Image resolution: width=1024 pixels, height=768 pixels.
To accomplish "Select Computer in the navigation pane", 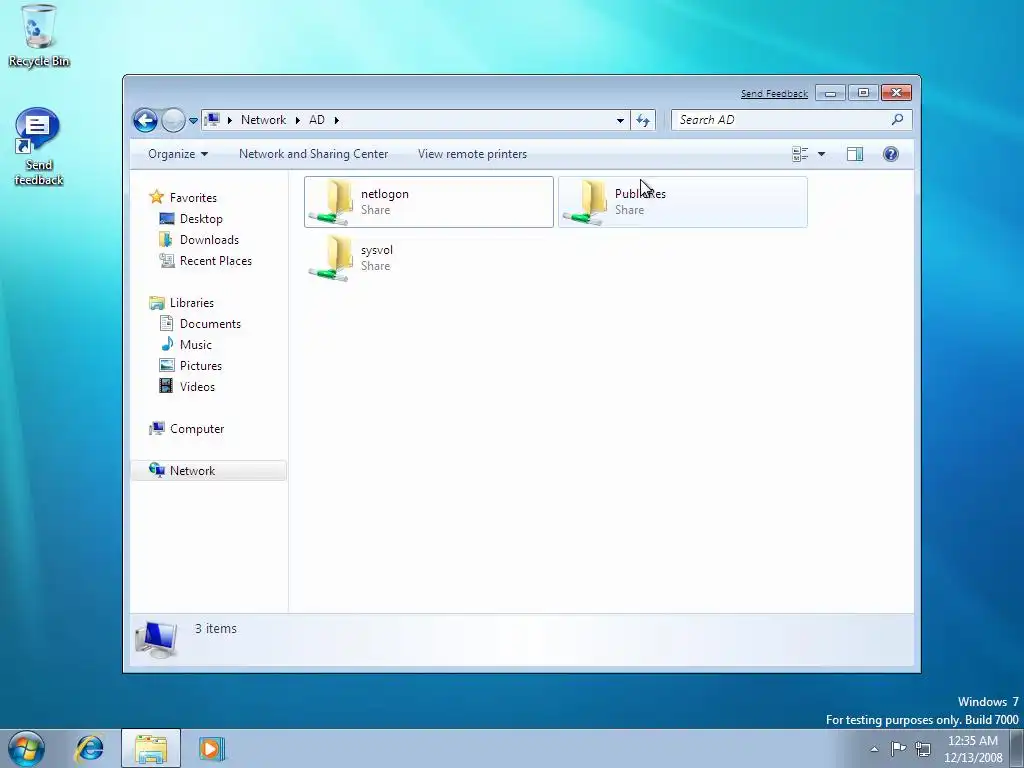I will point(197,429).
